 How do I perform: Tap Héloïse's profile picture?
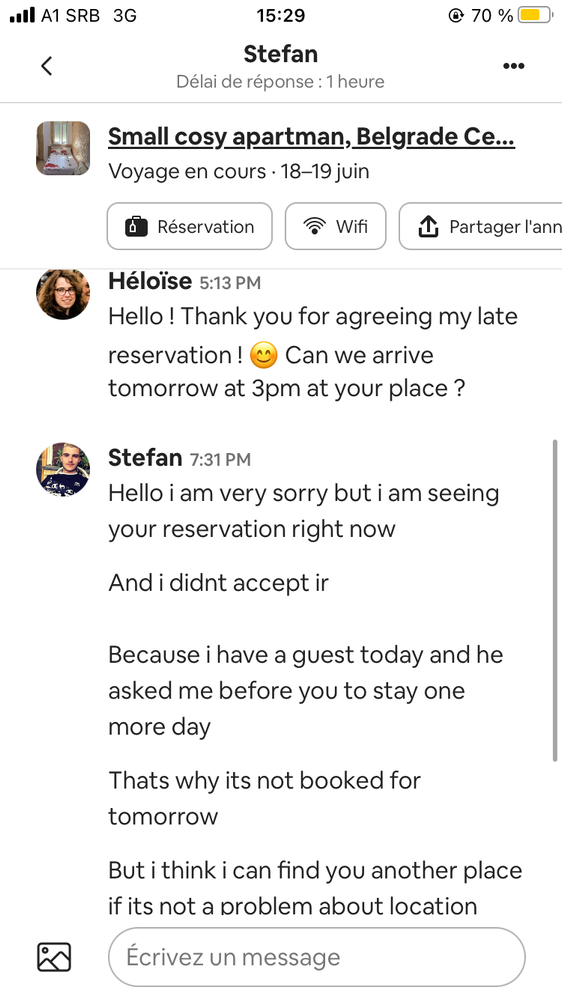pyautogui.click(x=63, y=294)
